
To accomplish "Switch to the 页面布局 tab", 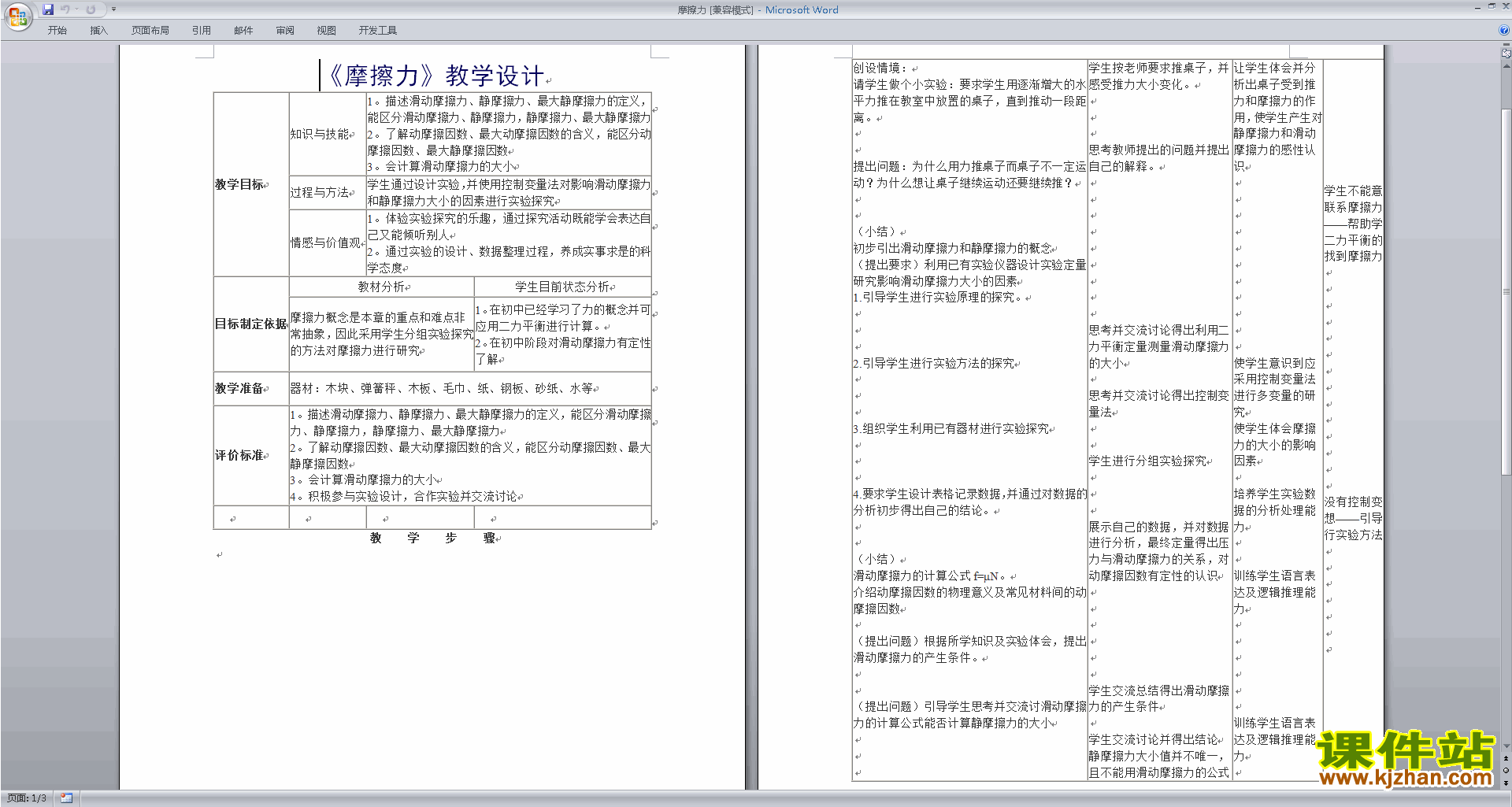I will [x=150, y=30].
